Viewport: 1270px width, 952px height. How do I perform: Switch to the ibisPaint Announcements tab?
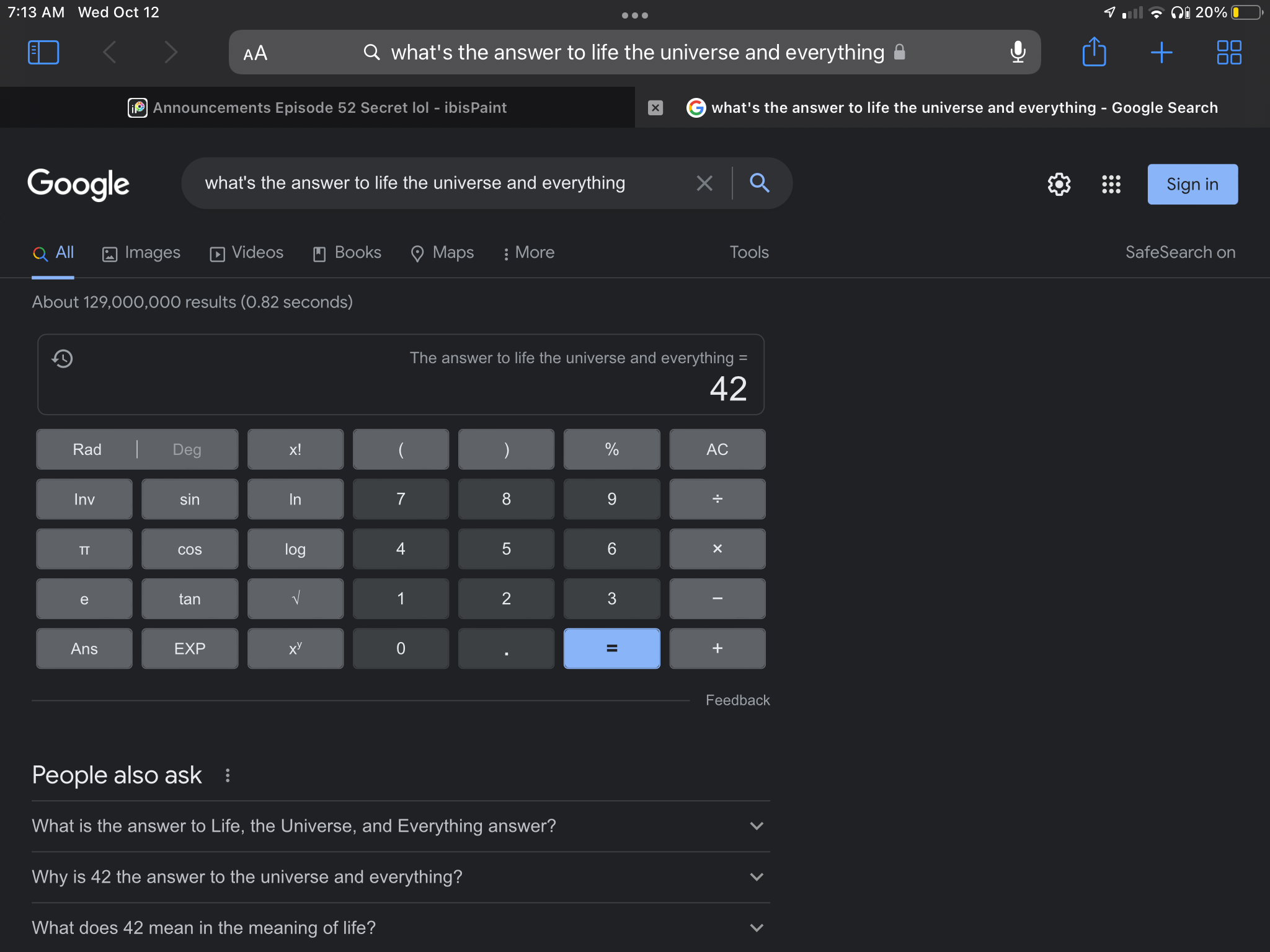click(x=317, y=108)
